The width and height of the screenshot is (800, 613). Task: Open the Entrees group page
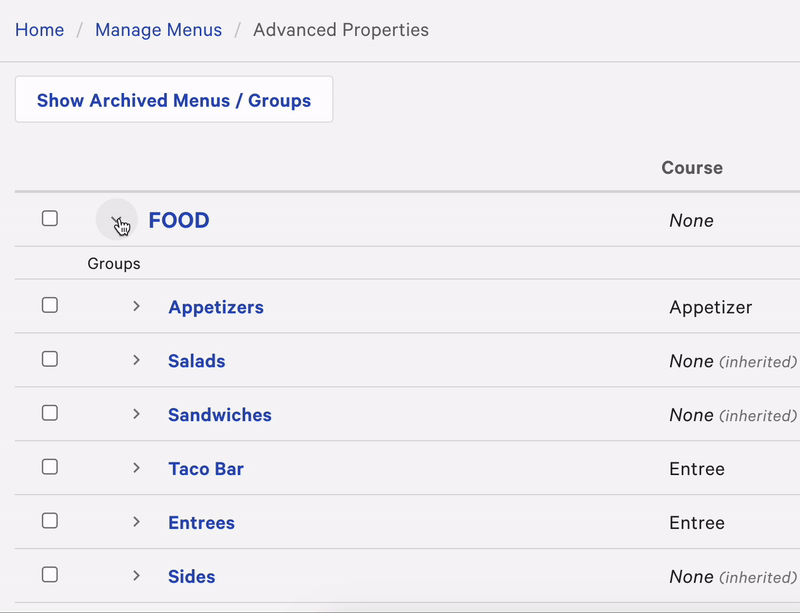coord(201,522)
